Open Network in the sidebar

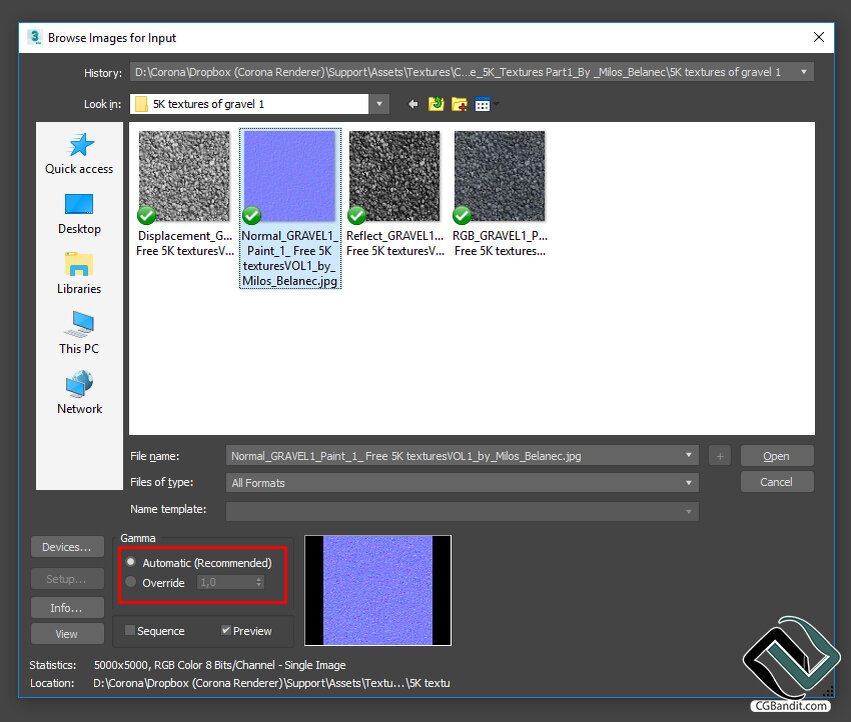coord(79,393)
